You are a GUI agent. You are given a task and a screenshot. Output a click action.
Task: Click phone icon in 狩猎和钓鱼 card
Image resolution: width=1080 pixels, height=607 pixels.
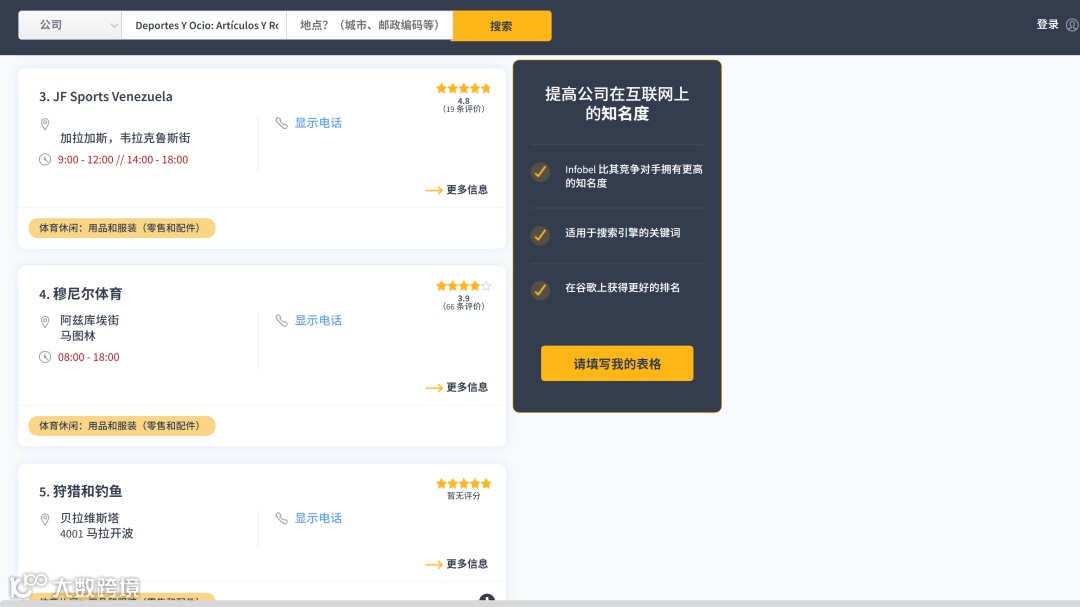click(x=281, y=518)
